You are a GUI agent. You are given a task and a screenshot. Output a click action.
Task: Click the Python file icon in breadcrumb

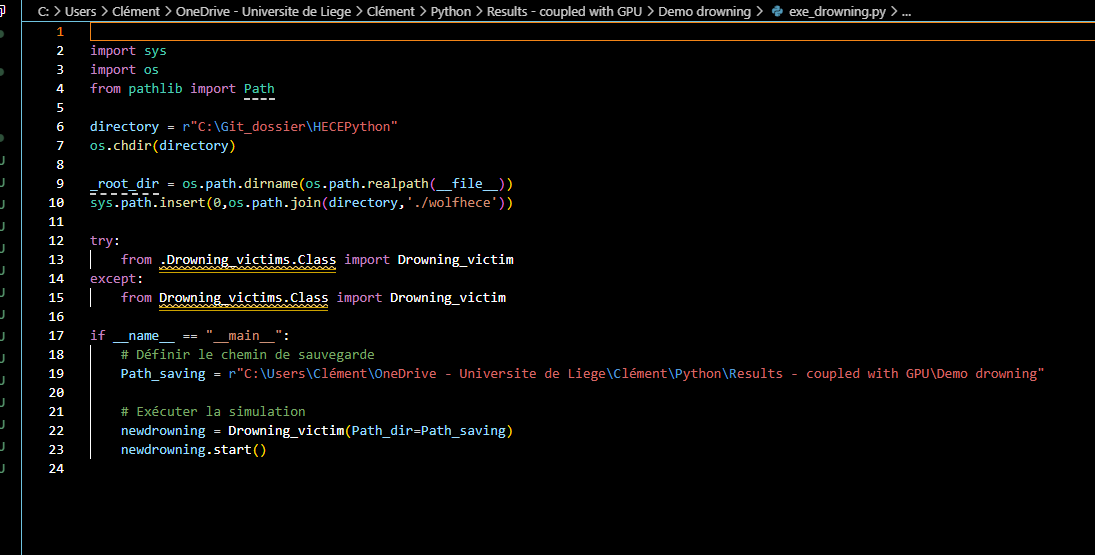777,12
